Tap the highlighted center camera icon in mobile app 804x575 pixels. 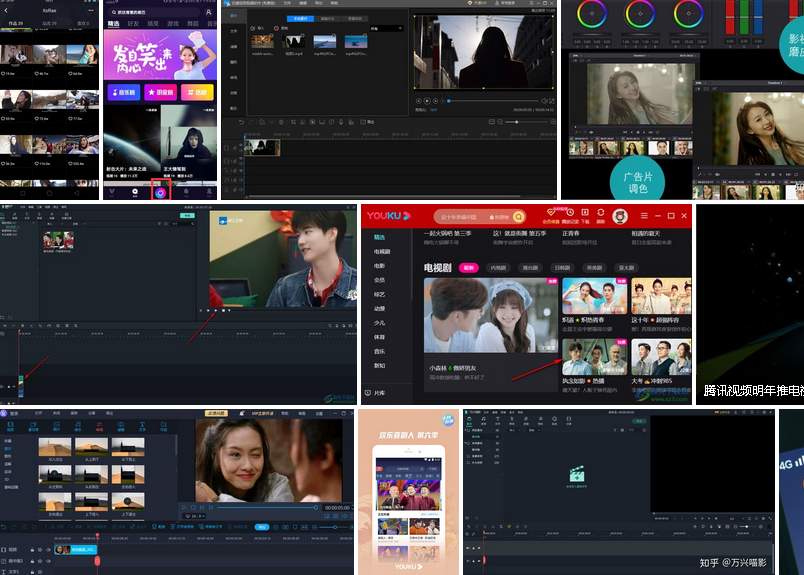(x=160, y=192)
